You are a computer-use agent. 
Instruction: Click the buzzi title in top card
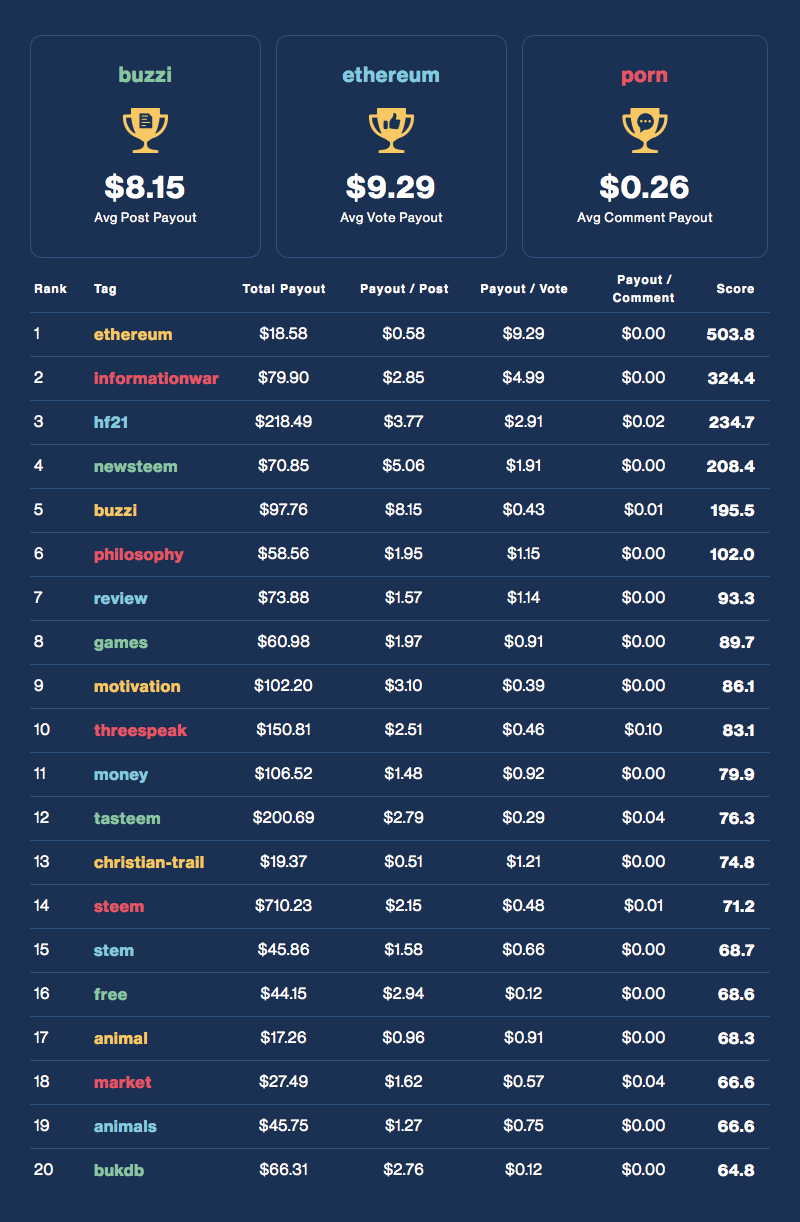145,75
